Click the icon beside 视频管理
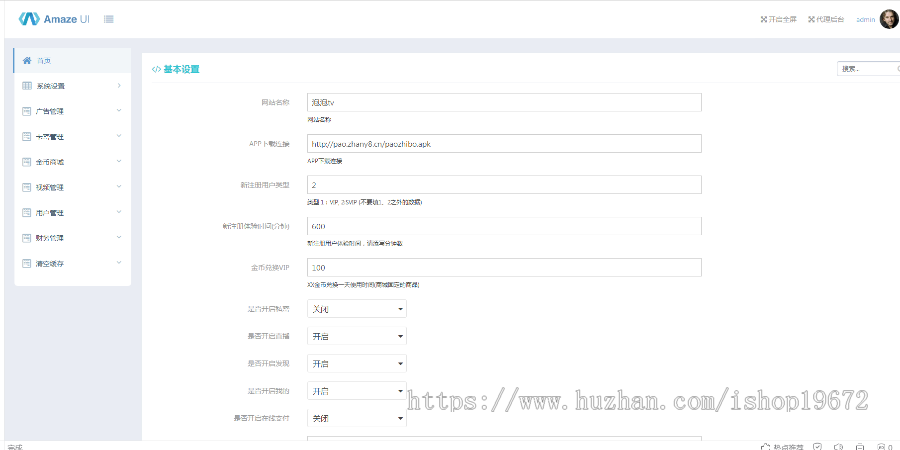 pyautogui.click(x=26, y=187)
